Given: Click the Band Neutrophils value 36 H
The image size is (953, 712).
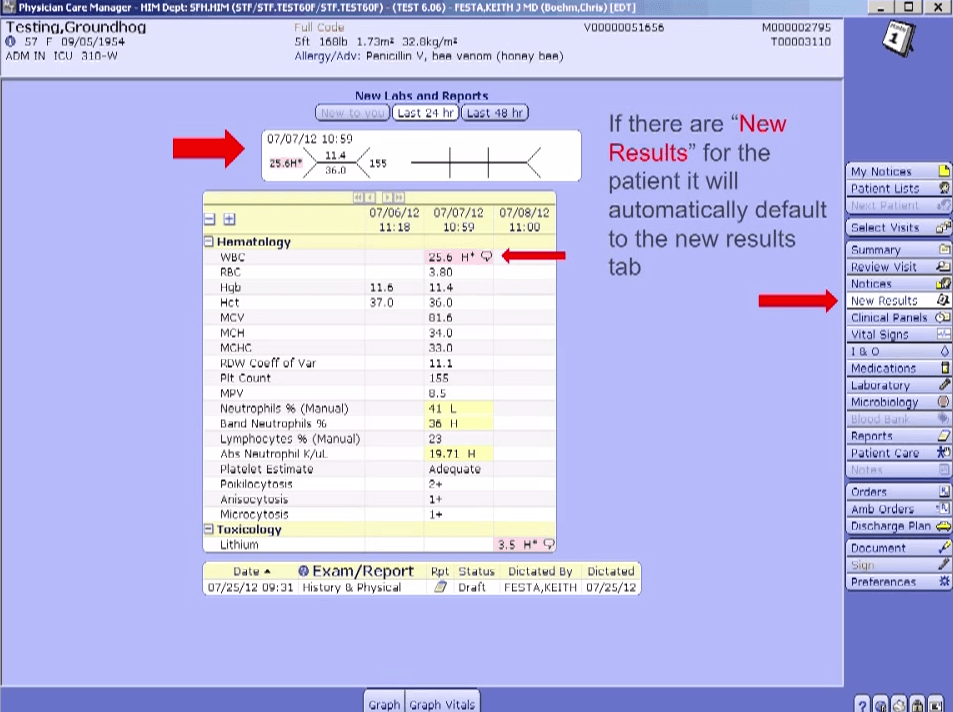Looking at the screenshot, I should [x=443, y=423].
